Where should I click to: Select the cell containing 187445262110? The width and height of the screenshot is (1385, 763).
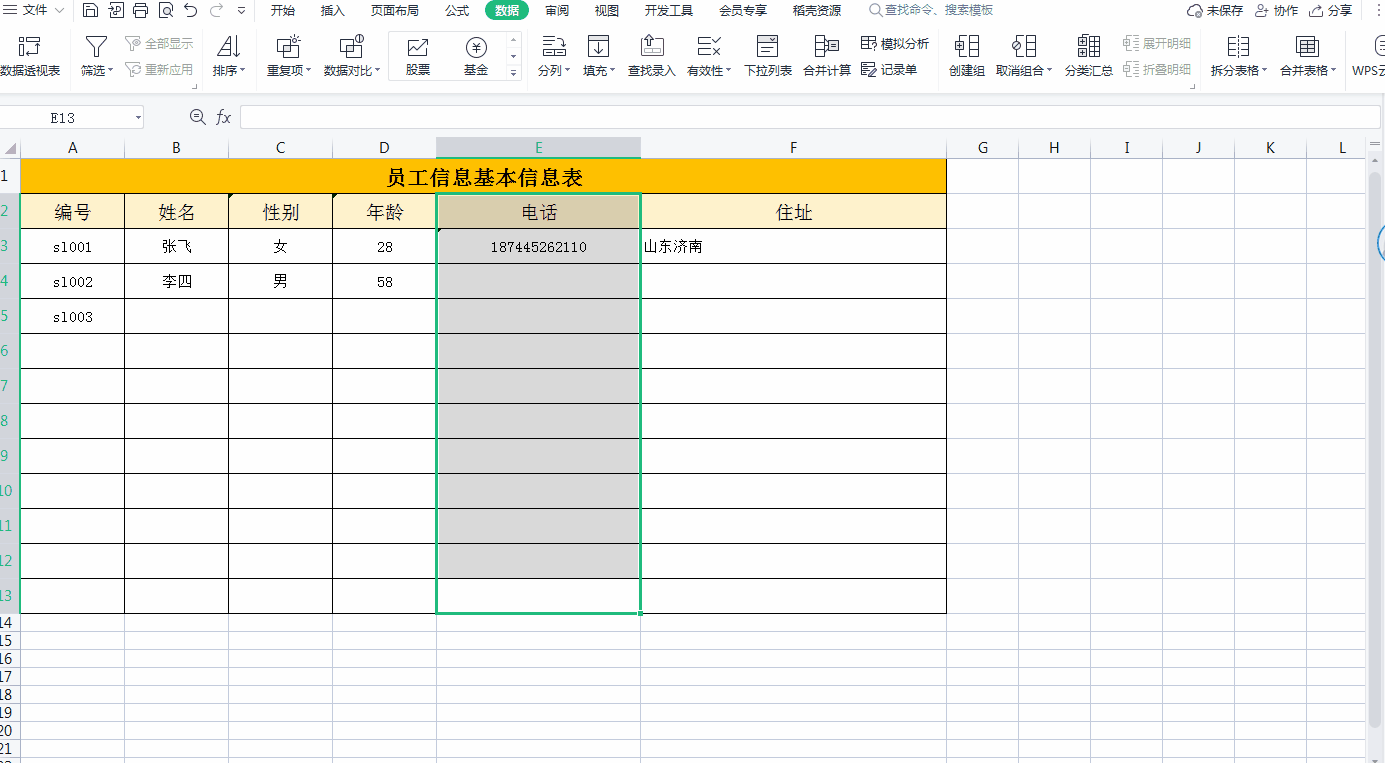click(x=538, y=246)
